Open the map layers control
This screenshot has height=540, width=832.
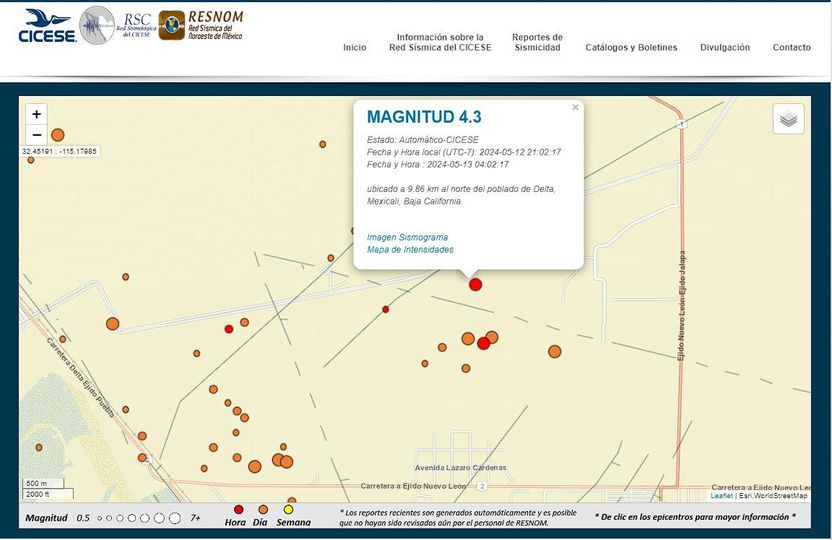pyautogui.click(x=788, y=119)
